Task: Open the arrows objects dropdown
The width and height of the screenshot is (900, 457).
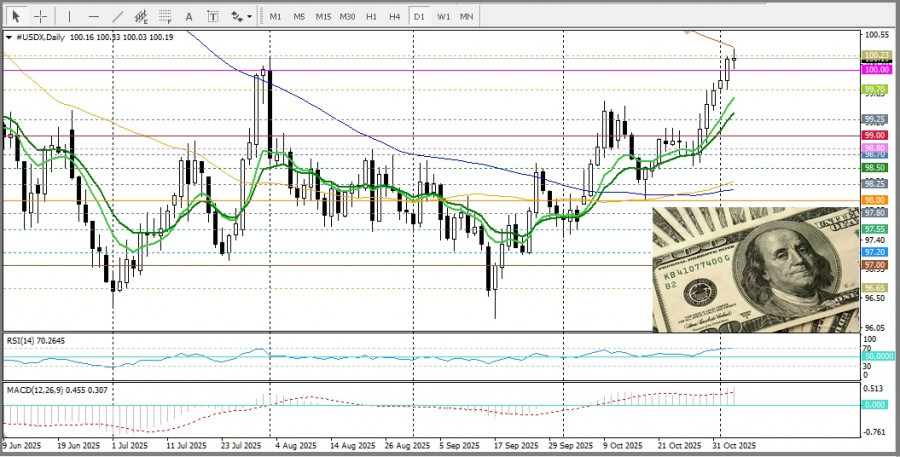Action: [241, 16]
